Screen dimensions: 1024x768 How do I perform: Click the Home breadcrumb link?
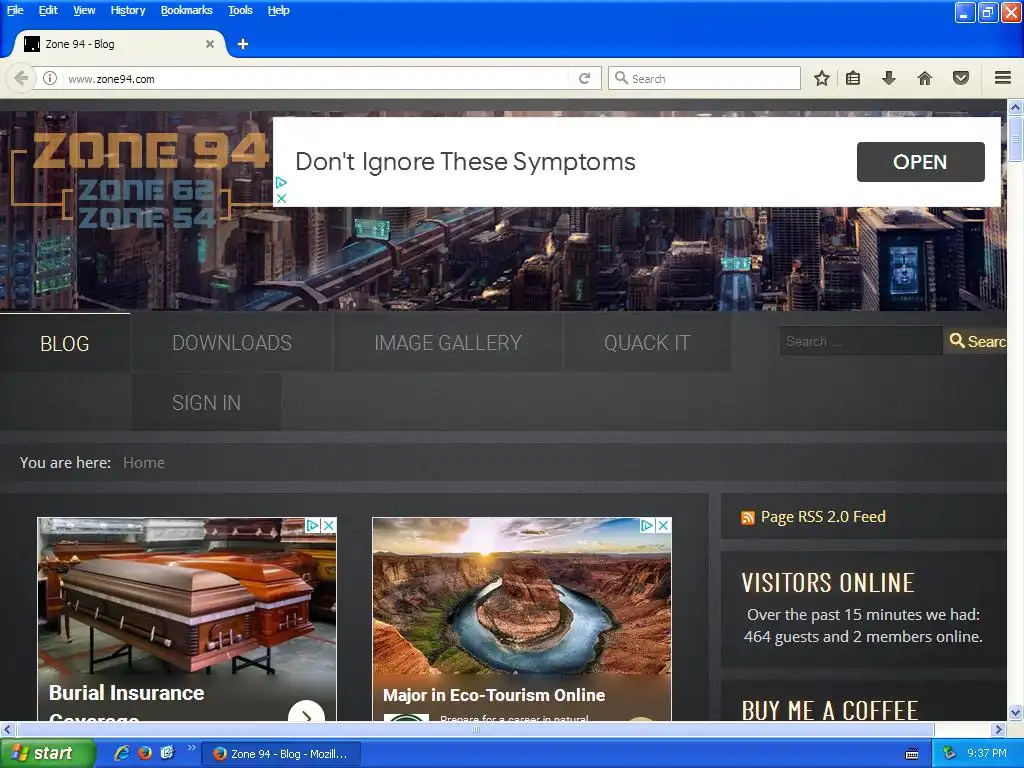pyautogui.click(x=144, y=462)
